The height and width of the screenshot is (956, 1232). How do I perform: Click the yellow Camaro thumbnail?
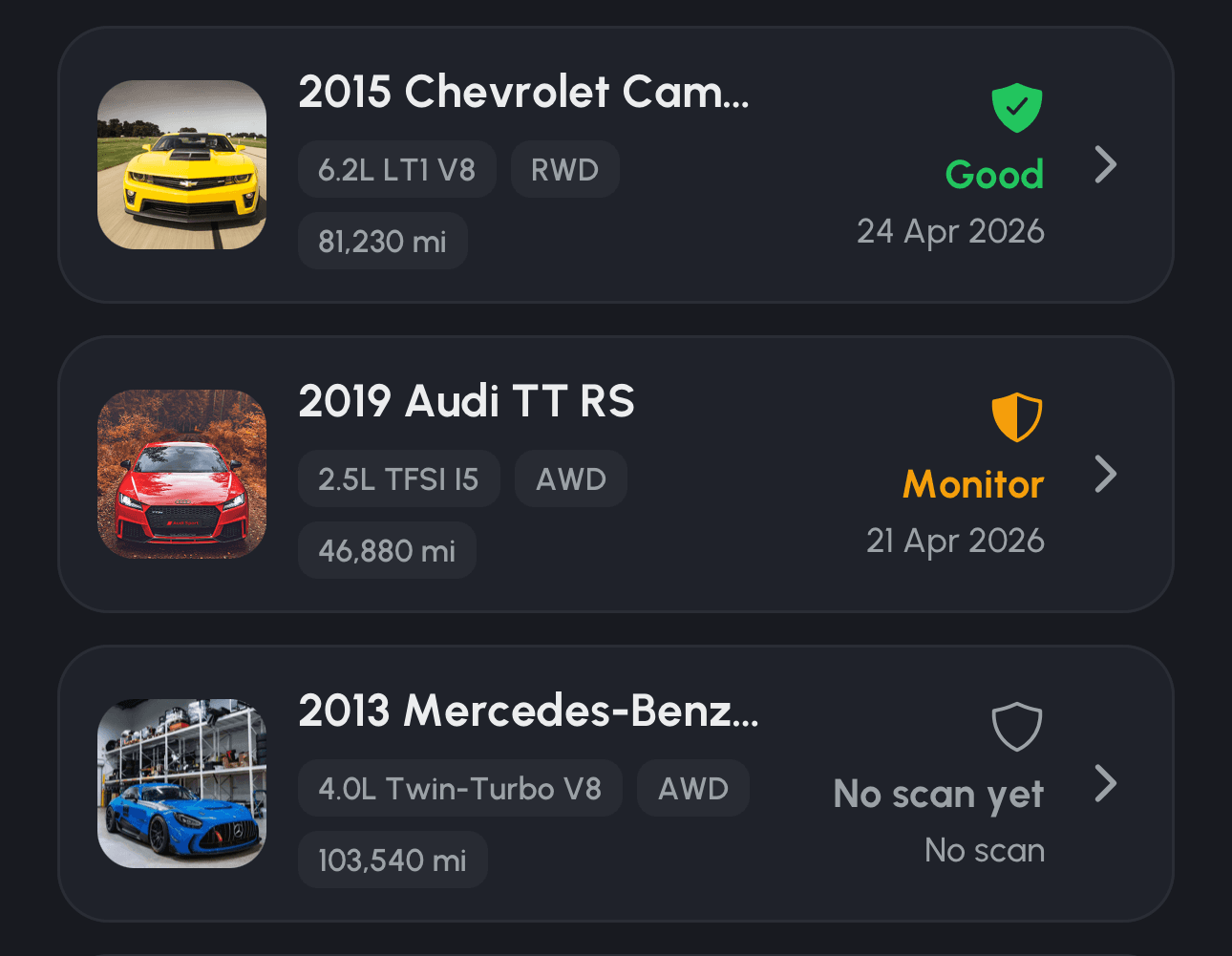(x=181, y=164)
